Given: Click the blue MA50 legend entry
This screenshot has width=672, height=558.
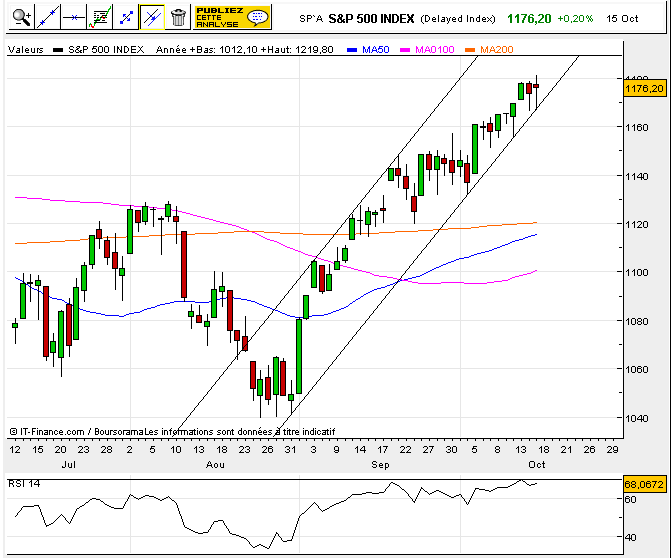Looking at the screenshot, I should (368, 50).
